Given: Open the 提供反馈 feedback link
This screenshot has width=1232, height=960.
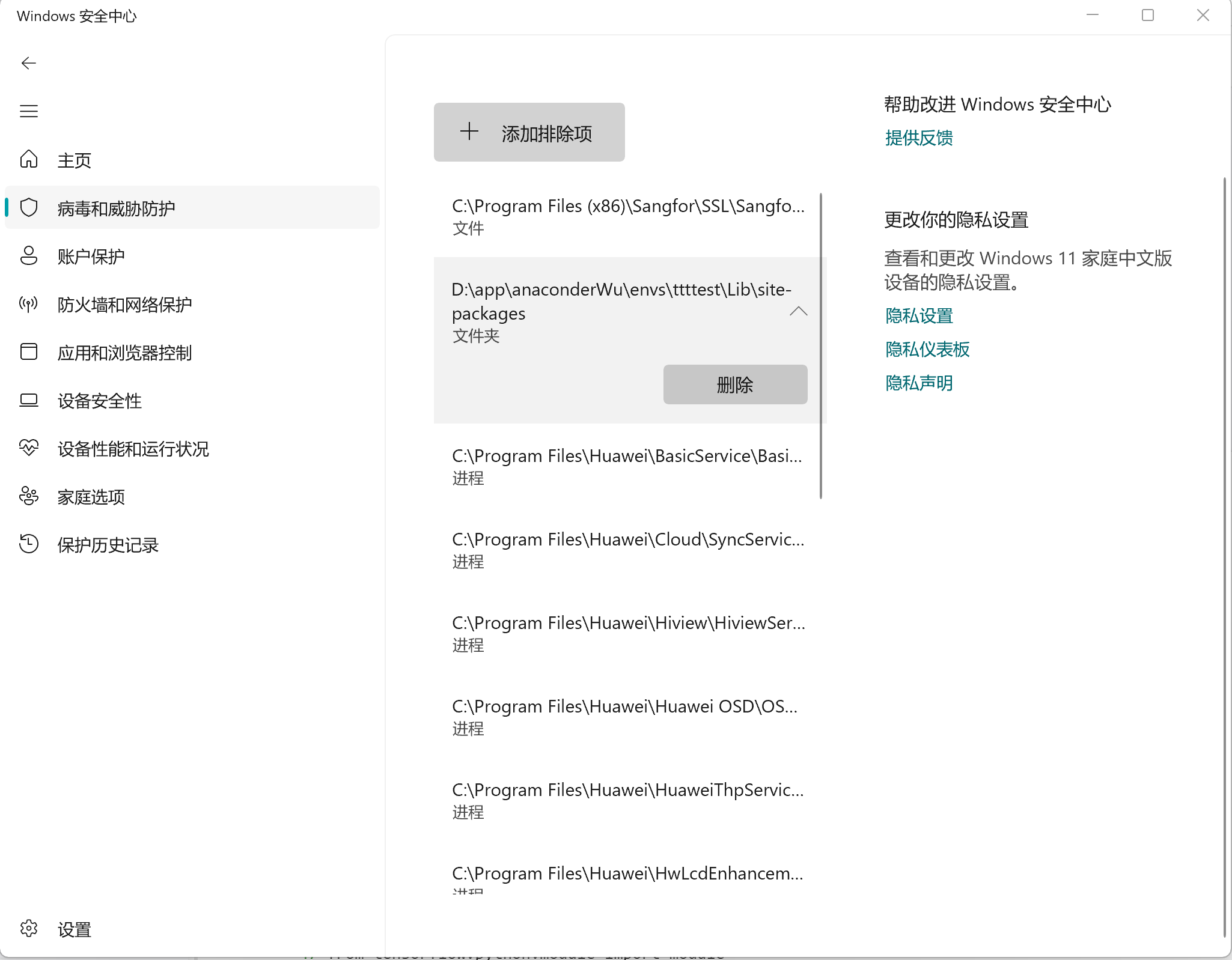Looking at the screenshot, I should click(918, 139).
